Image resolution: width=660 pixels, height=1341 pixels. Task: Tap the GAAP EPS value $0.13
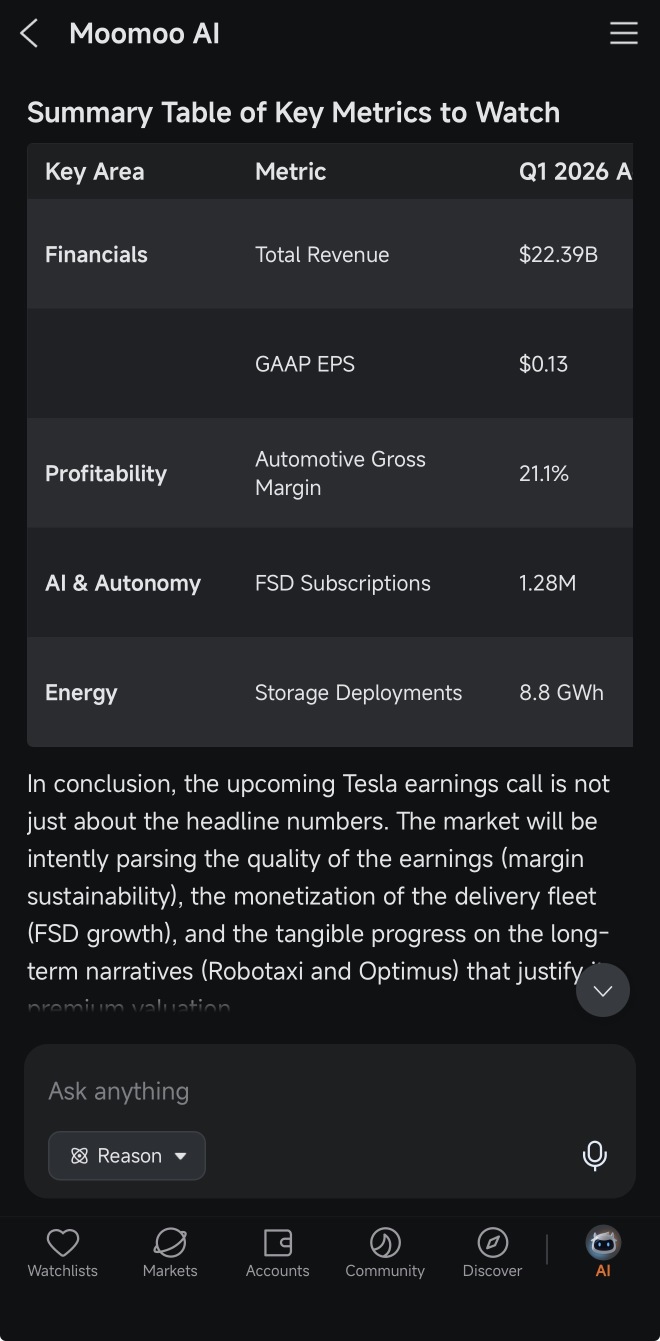[x=543, y=364]
